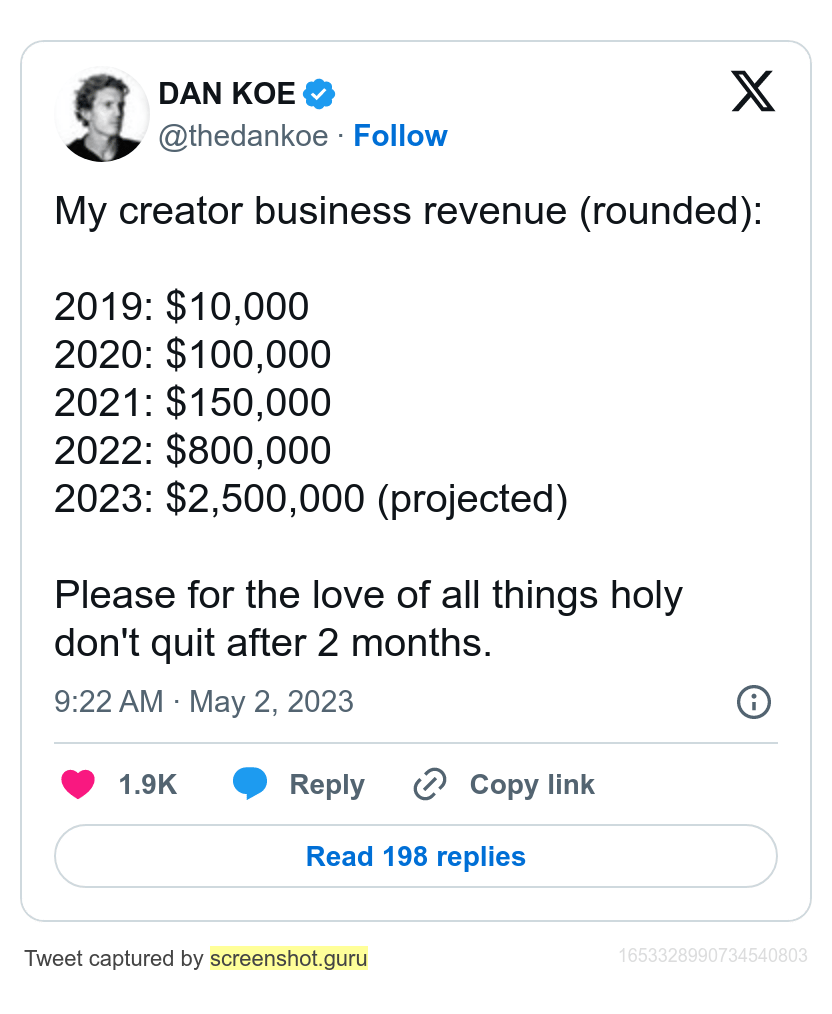Click the tweet ID number at bottom
The height and width of the screenshot is (1014, 832).
coord(712,956)
